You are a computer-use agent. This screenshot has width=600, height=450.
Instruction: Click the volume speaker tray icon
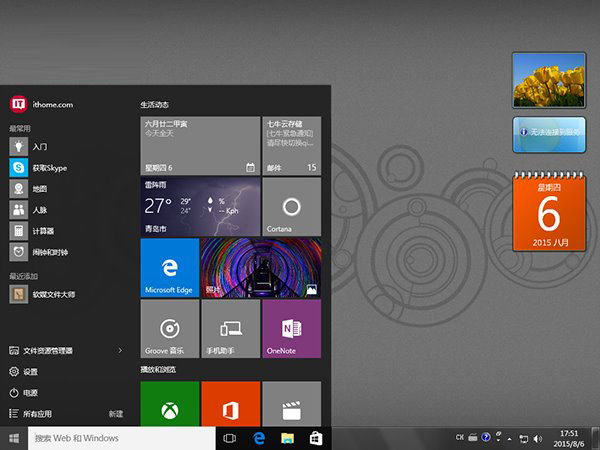(x=538, y=438)
